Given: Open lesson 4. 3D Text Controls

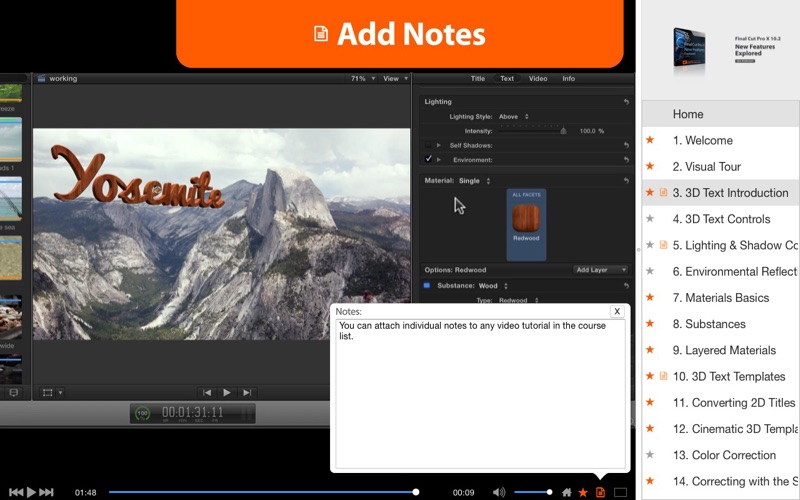Looking at the screenshot, I should pyautogui.click(x=720, y=219).
